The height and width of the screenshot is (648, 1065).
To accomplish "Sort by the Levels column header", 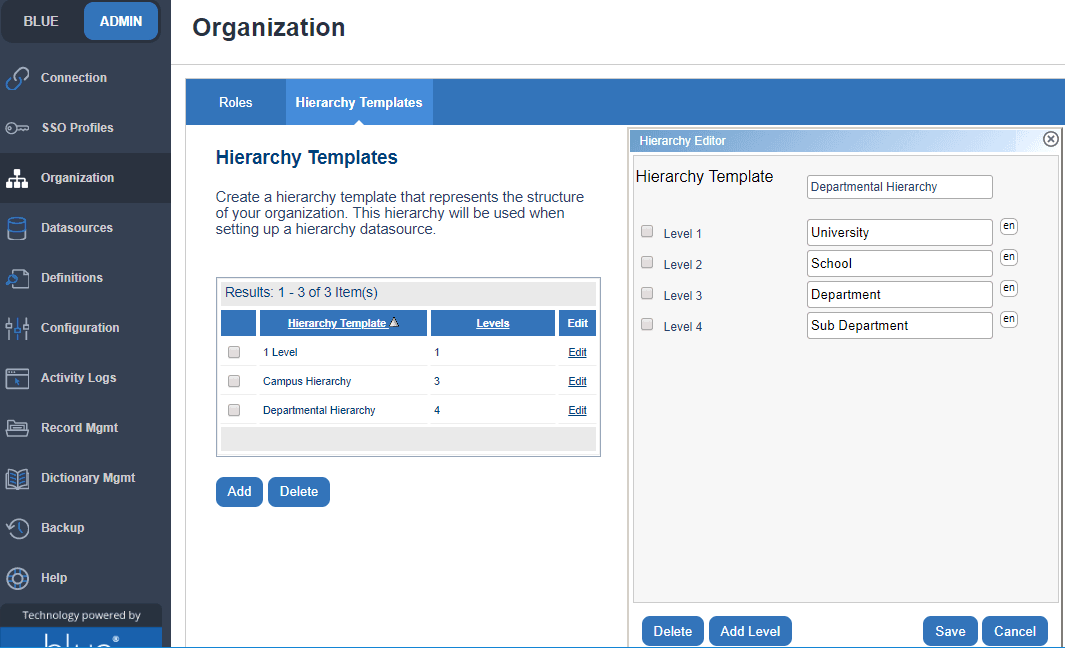I will (492, 323).
